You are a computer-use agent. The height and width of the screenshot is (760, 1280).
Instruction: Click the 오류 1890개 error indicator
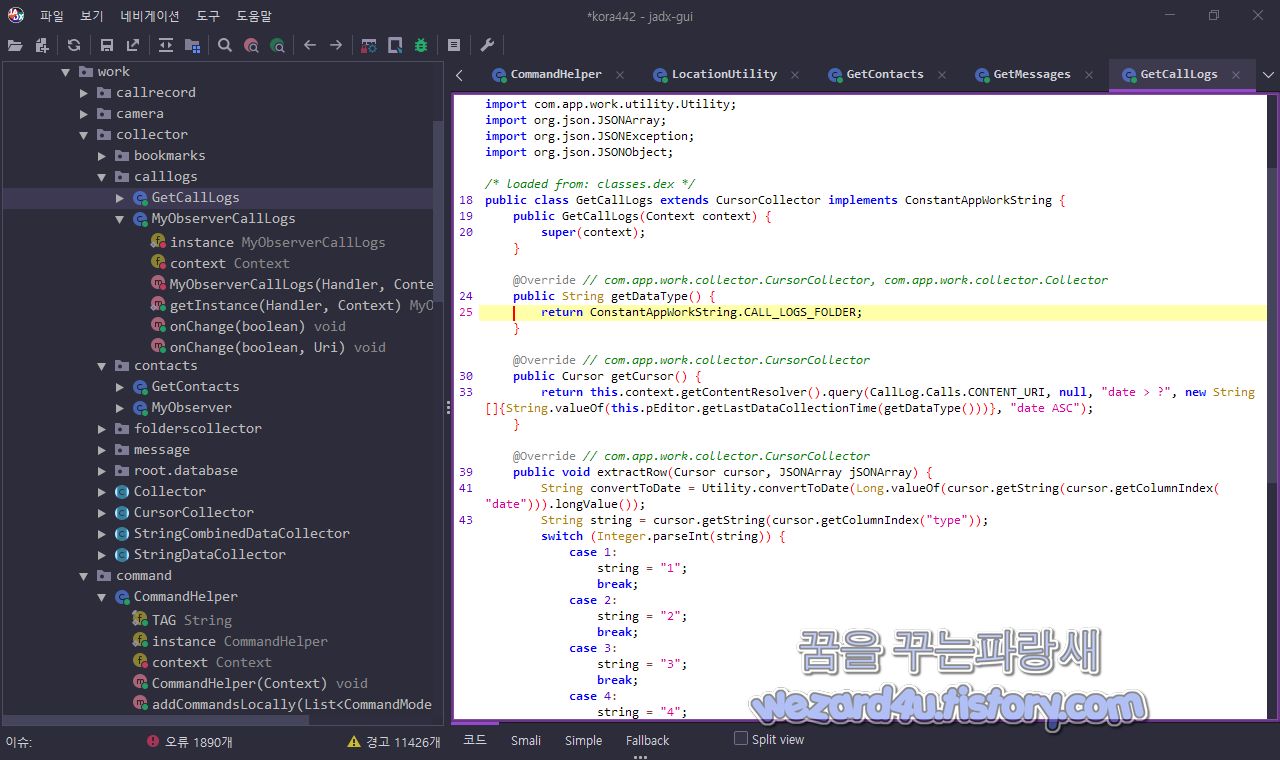[x=189, y=742]
